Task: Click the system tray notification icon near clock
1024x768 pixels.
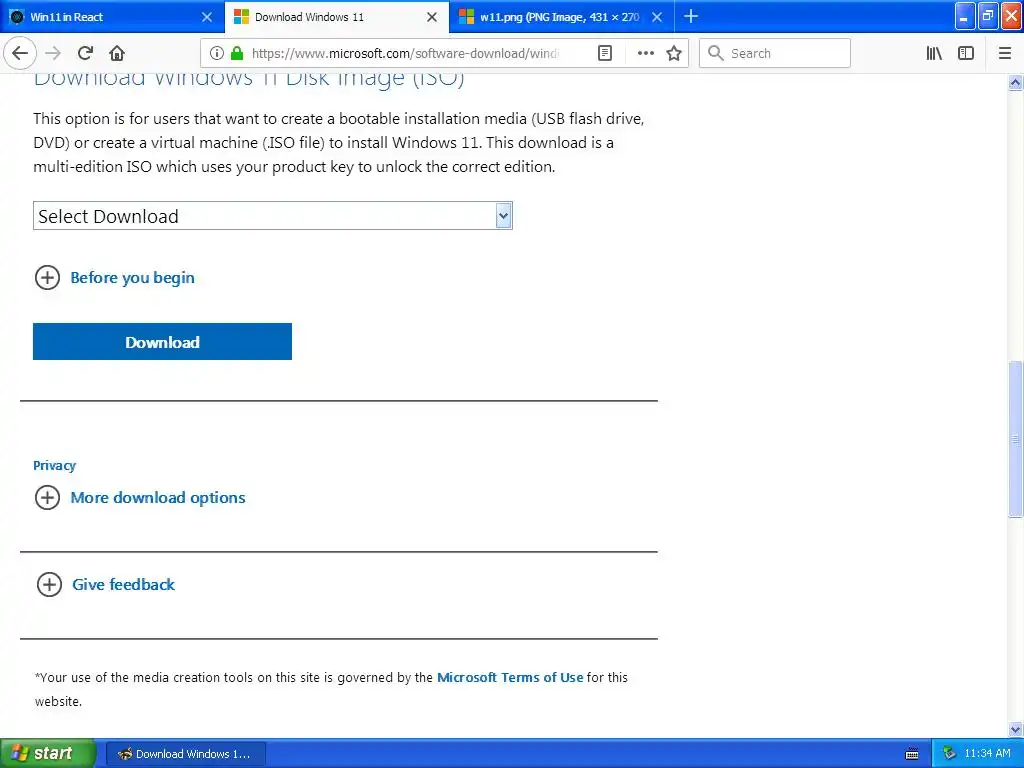Action: [950, 754]
